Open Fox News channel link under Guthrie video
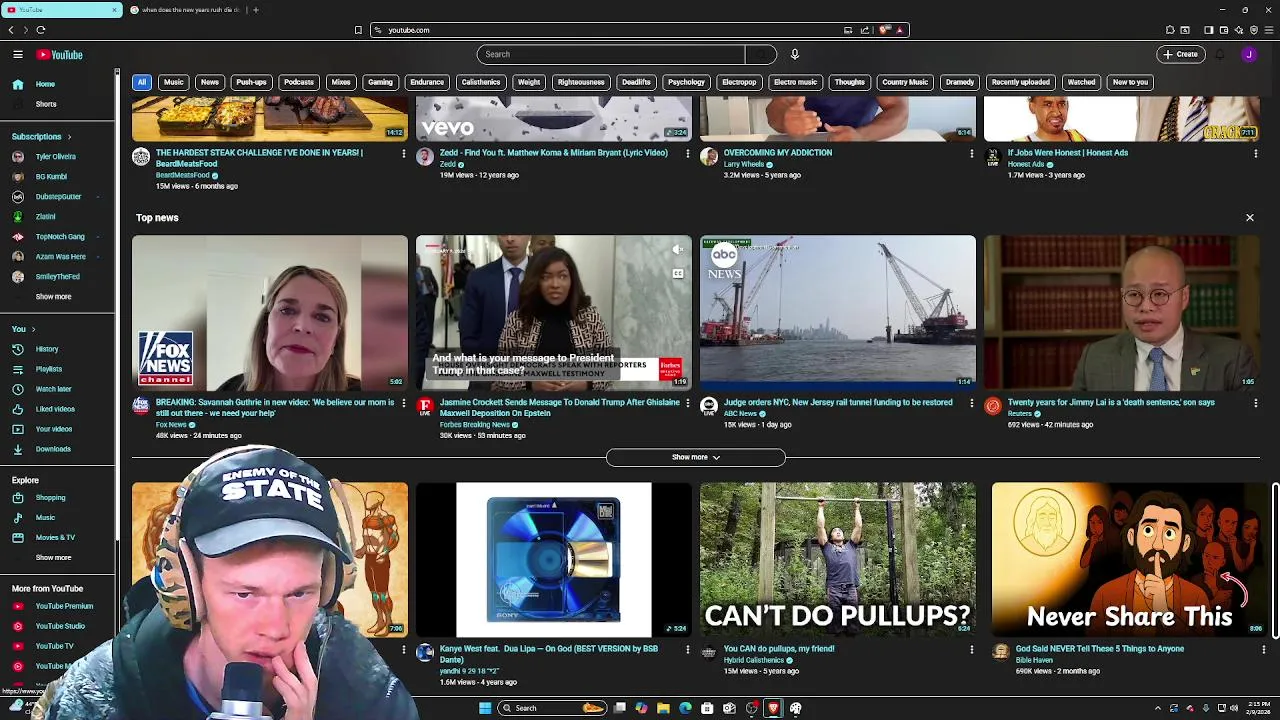Image resolution: width=1280 pixels, height=720 pixels. click(171, 425)
